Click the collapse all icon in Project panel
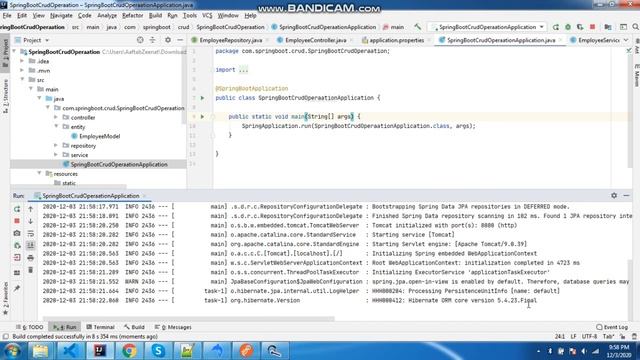 pos(153,40)
